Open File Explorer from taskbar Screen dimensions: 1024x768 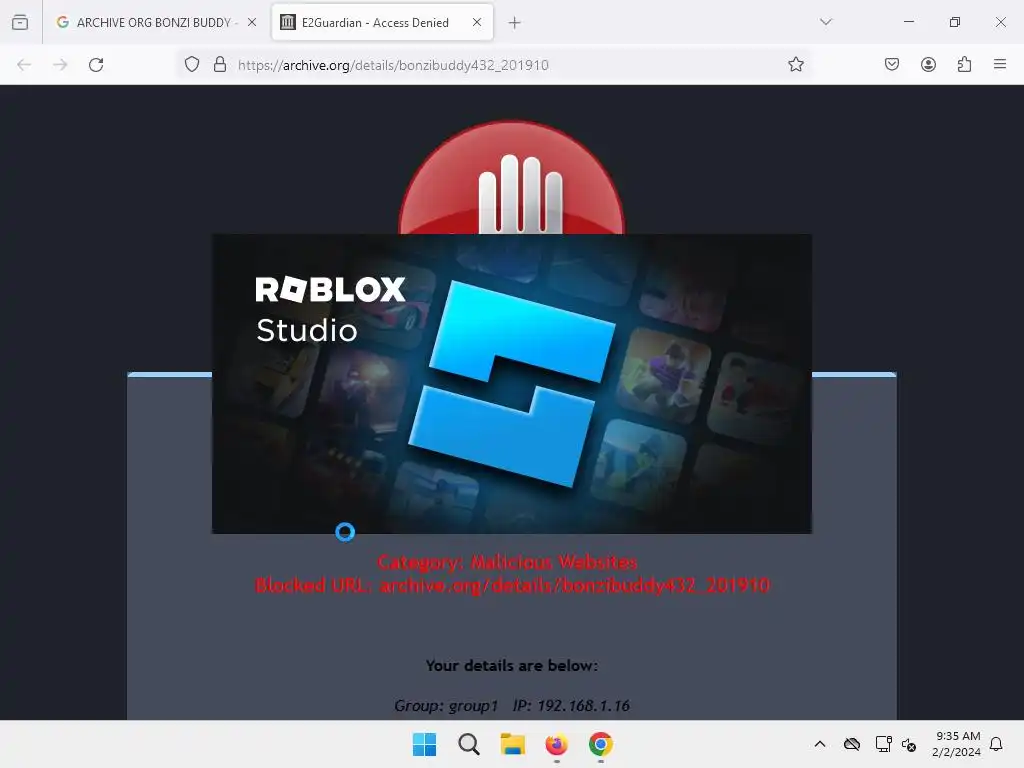pyautogui.click(x=513, y=744)
